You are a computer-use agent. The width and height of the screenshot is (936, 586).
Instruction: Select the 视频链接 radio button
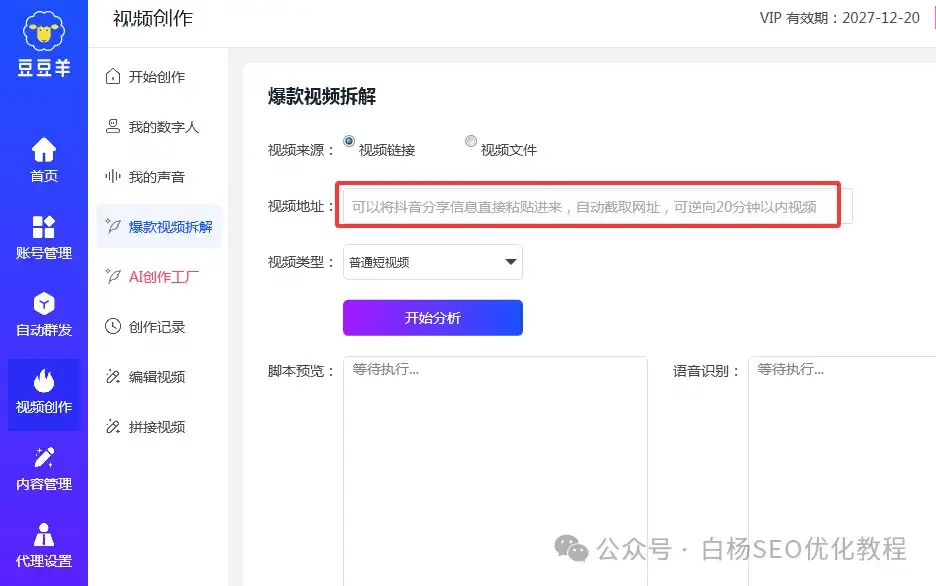pyautogui.click(x=349, y=142)
